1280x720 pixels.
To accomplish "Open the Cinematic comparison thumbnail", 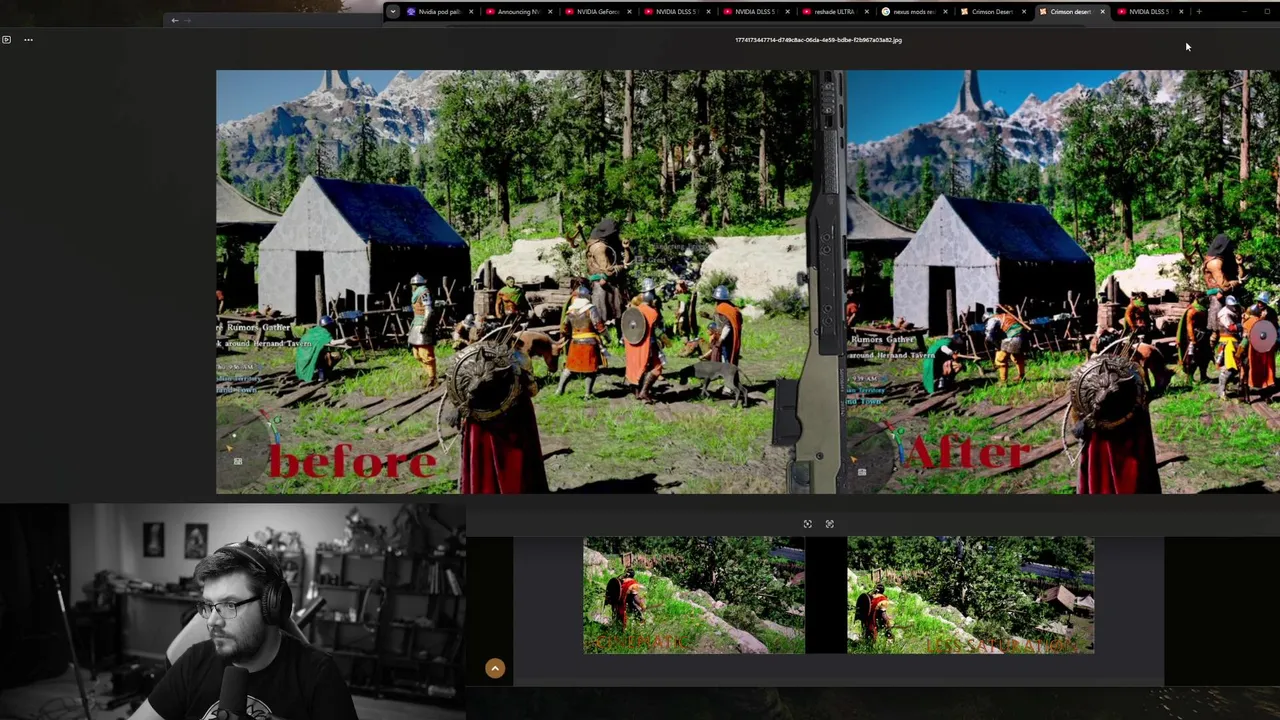I will click(x=694, y=595).
